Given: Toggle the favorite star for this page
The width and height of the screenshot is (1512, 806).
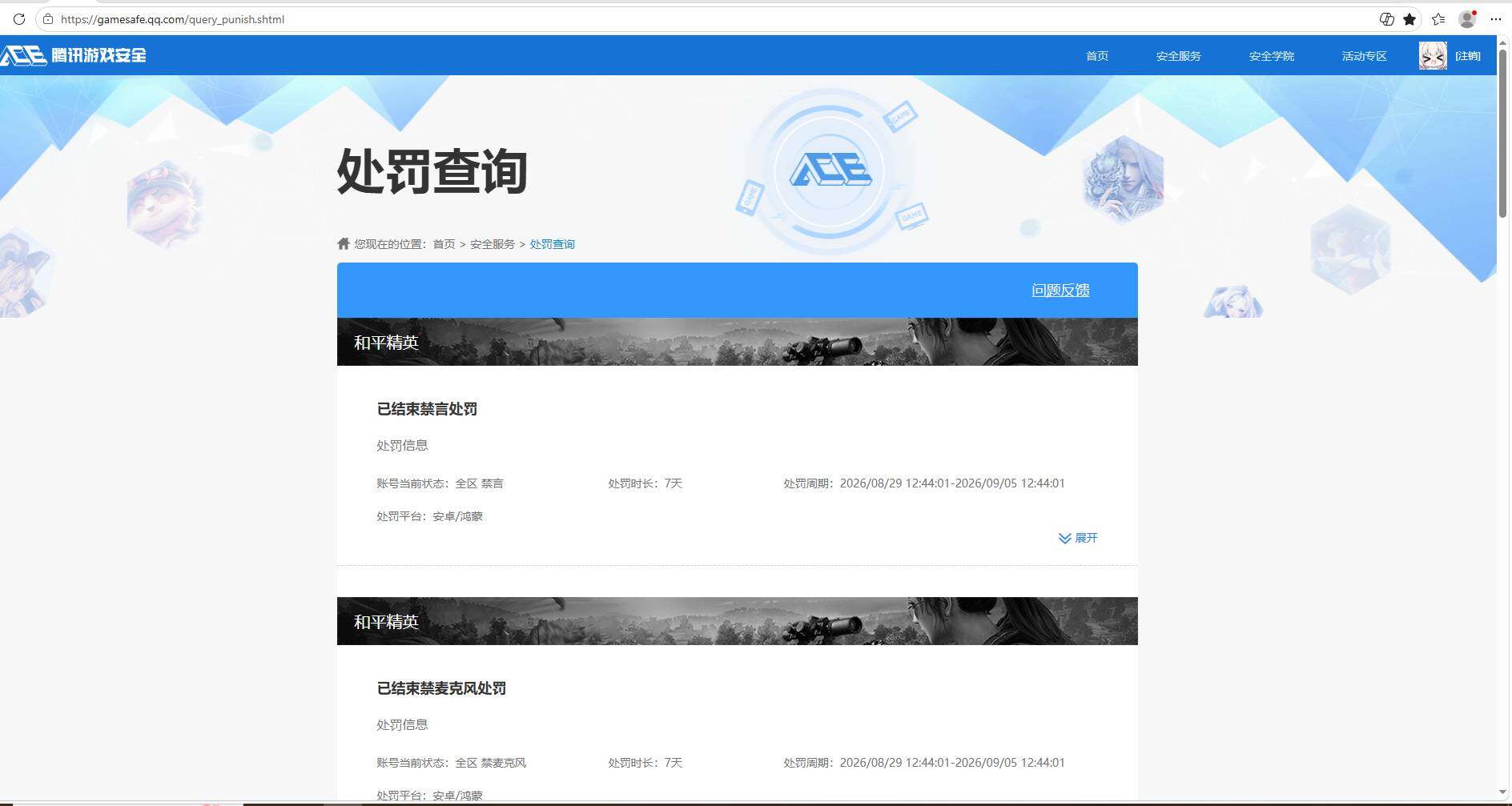Looking at the screenshot, I should [1409, 19].
